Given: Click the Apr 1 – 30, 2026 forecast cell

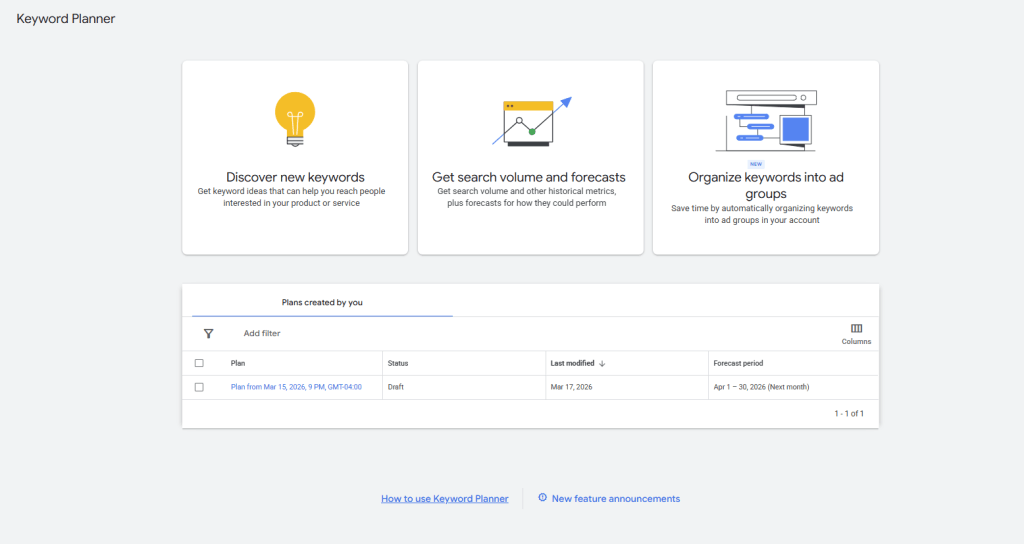Looking at the screenshot, I should [x=761, y=387].
